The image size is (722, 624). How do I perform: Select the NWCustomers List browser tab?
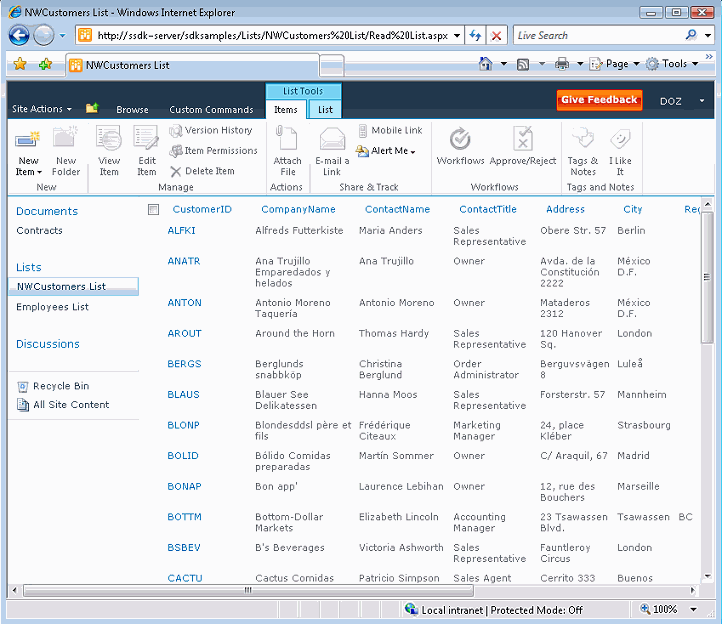[192, 65]
